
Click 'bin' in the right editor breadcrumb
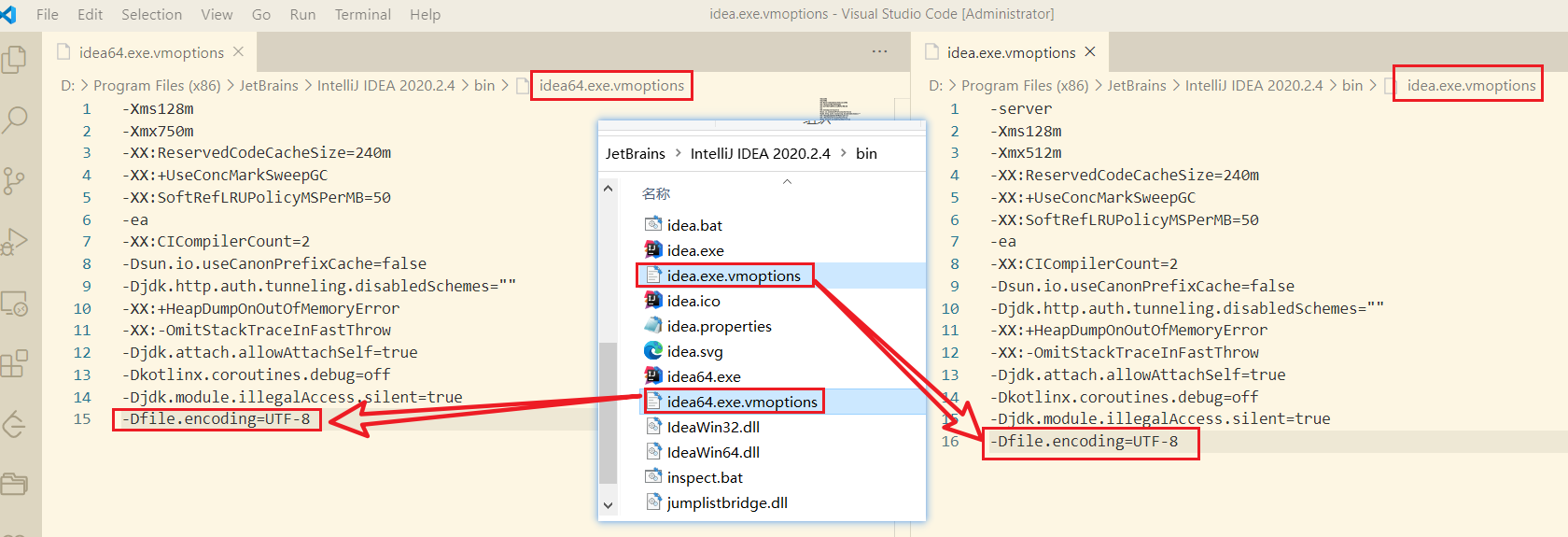point(1352,85)
